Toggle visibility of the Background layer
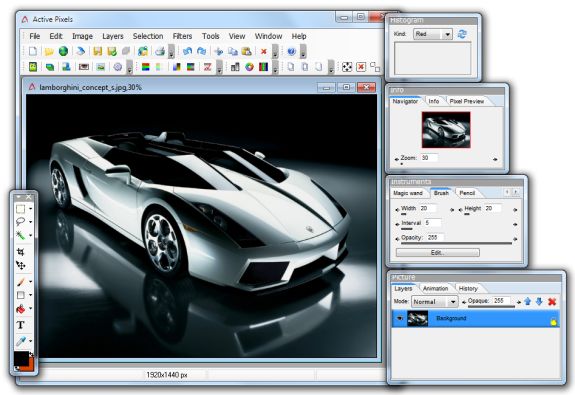Screen dimensions: 575x395 [x=399, y=318]
